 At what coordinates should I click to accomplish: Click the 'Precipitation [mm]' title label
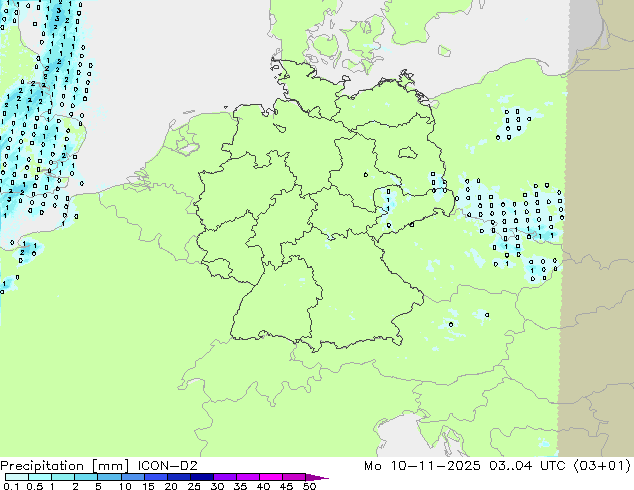[64, 466]
